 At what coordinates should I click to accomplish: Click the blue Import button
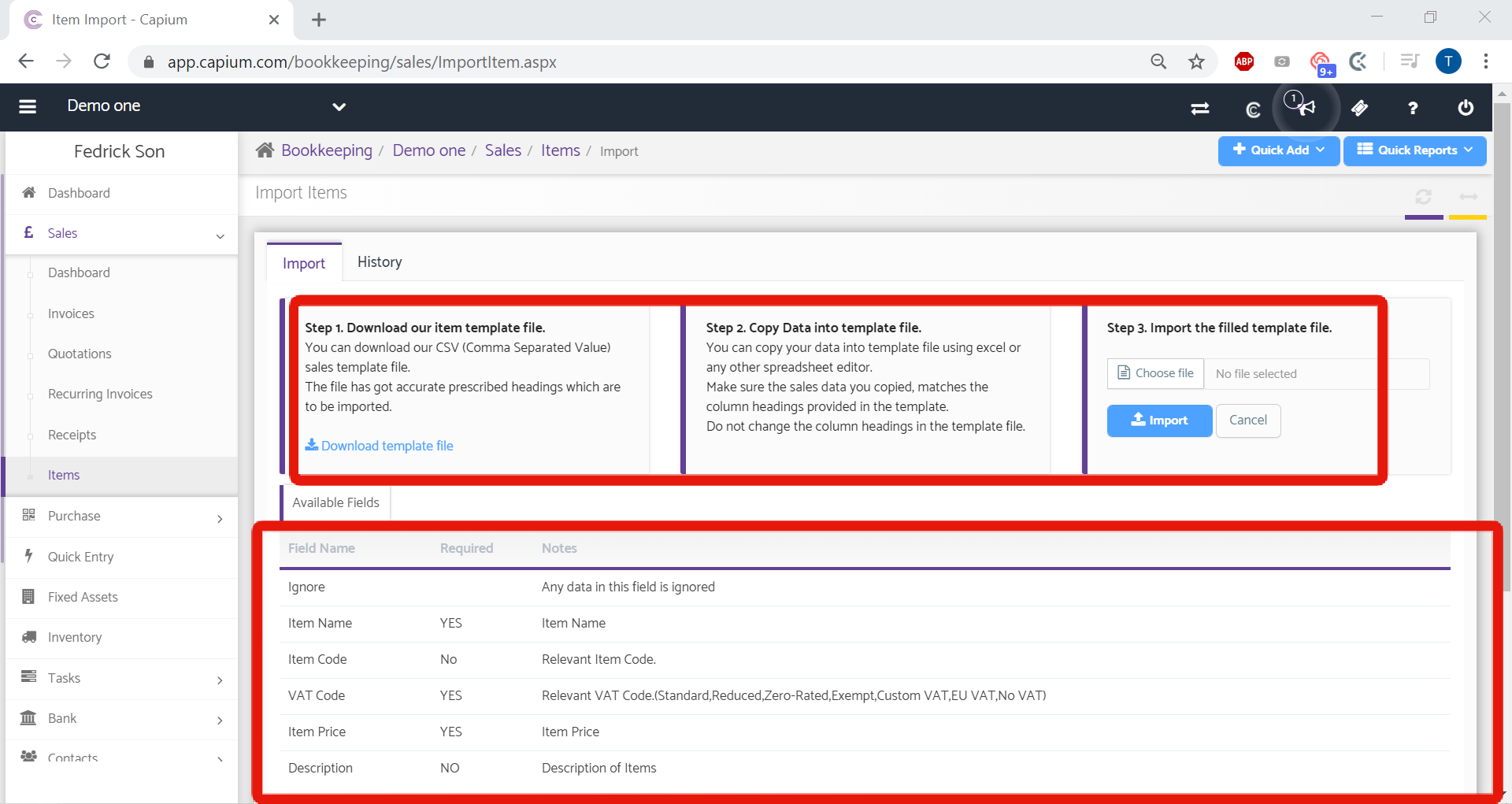pyautogui.click(x=1159, y=421)
